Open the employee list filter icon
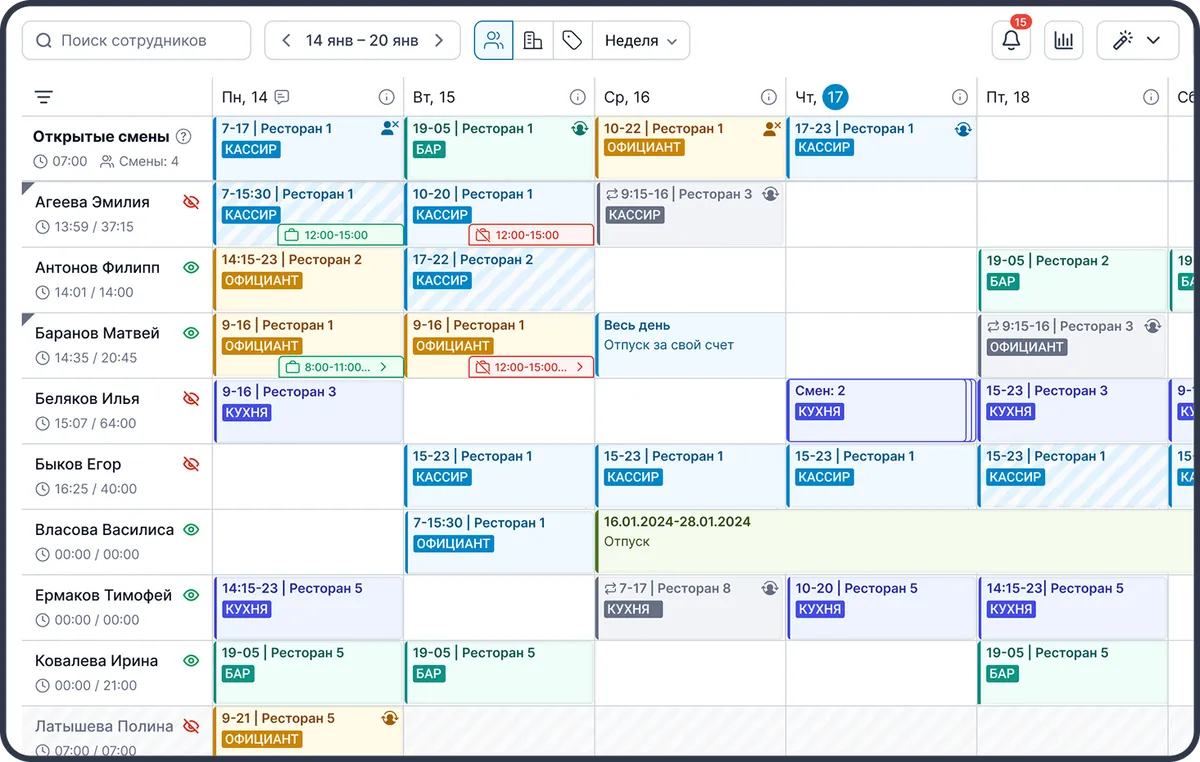This screenshot has width=1200, height=762. (x=44, y=97)
